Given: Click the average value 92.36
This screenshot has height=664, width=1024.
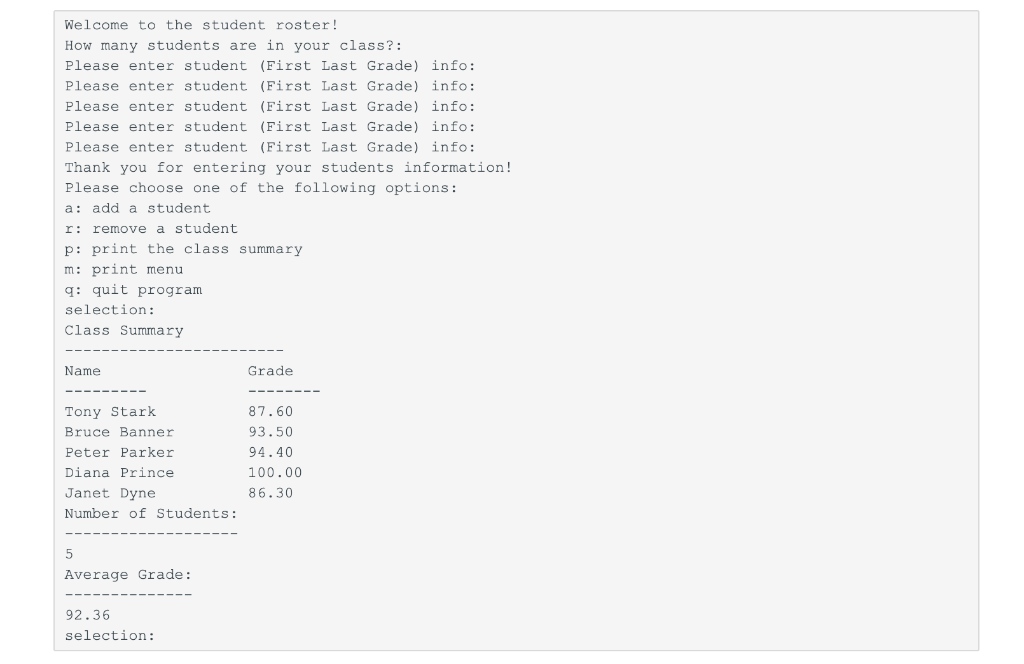Looking at the screenshot, I should coord(88,616).
